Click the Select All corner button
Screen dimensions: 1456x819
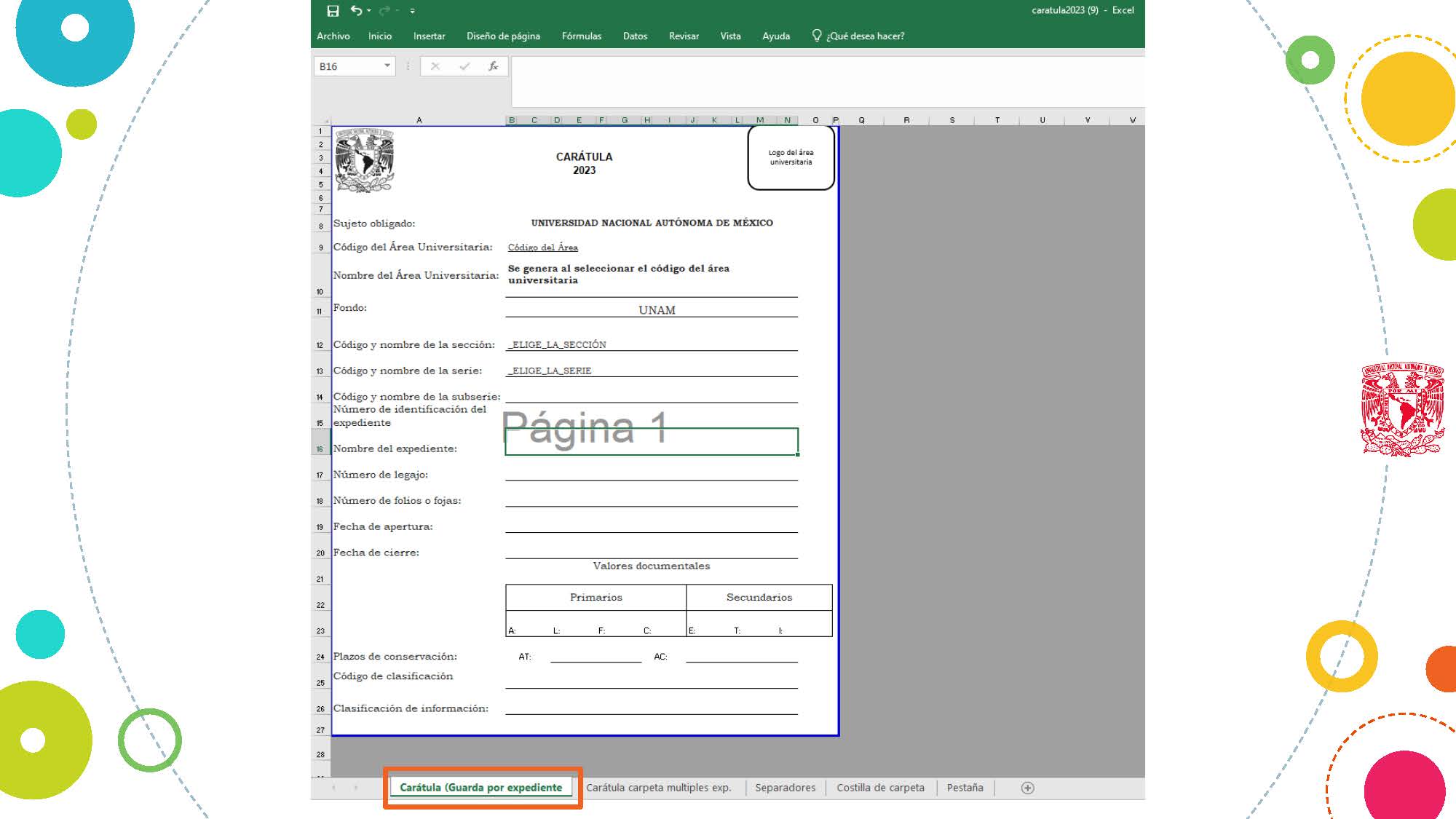point(321,120)
